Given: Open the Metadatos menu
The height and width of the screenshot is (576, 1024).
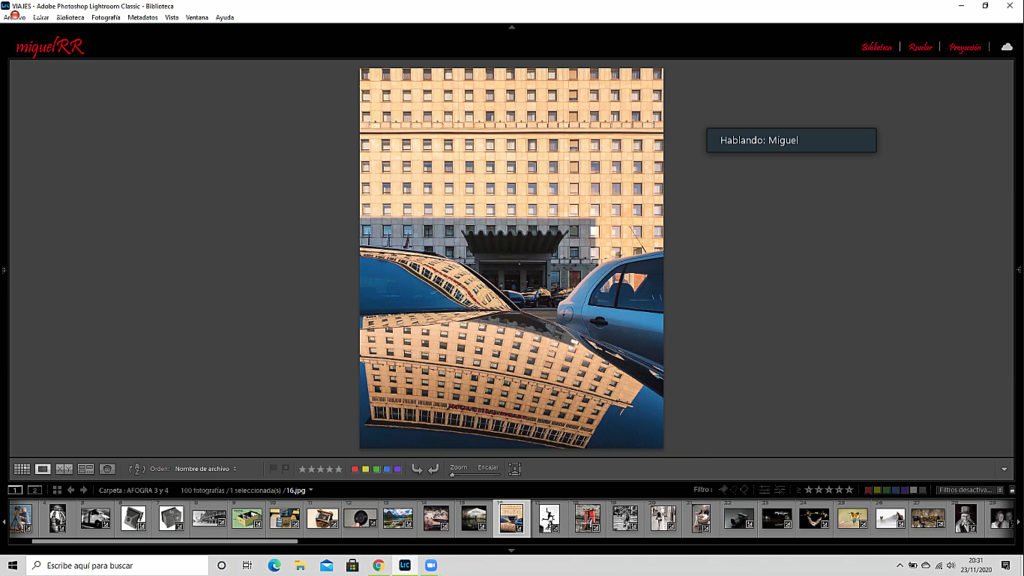Looking at the screenshot, I should (142, 17).
